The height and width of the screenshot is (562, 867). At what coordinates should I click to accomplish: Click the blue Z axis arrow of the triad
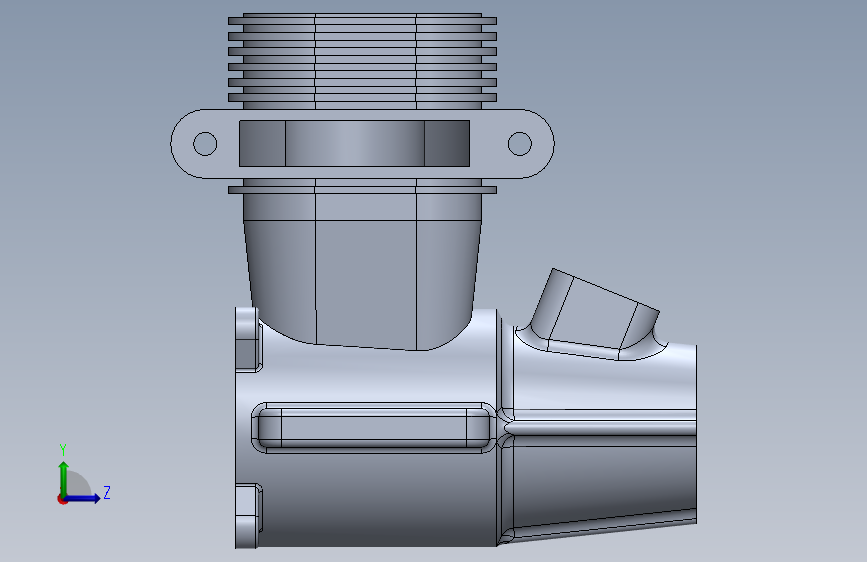tap(83, 498)
